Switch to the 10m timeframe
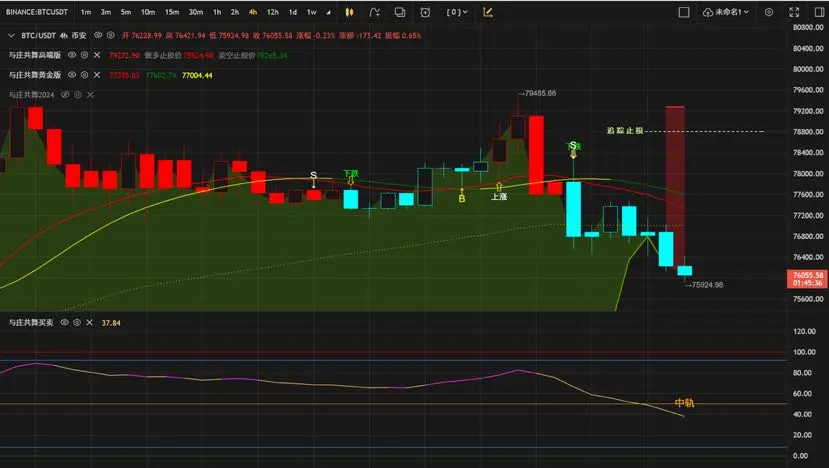 [148, 12]
